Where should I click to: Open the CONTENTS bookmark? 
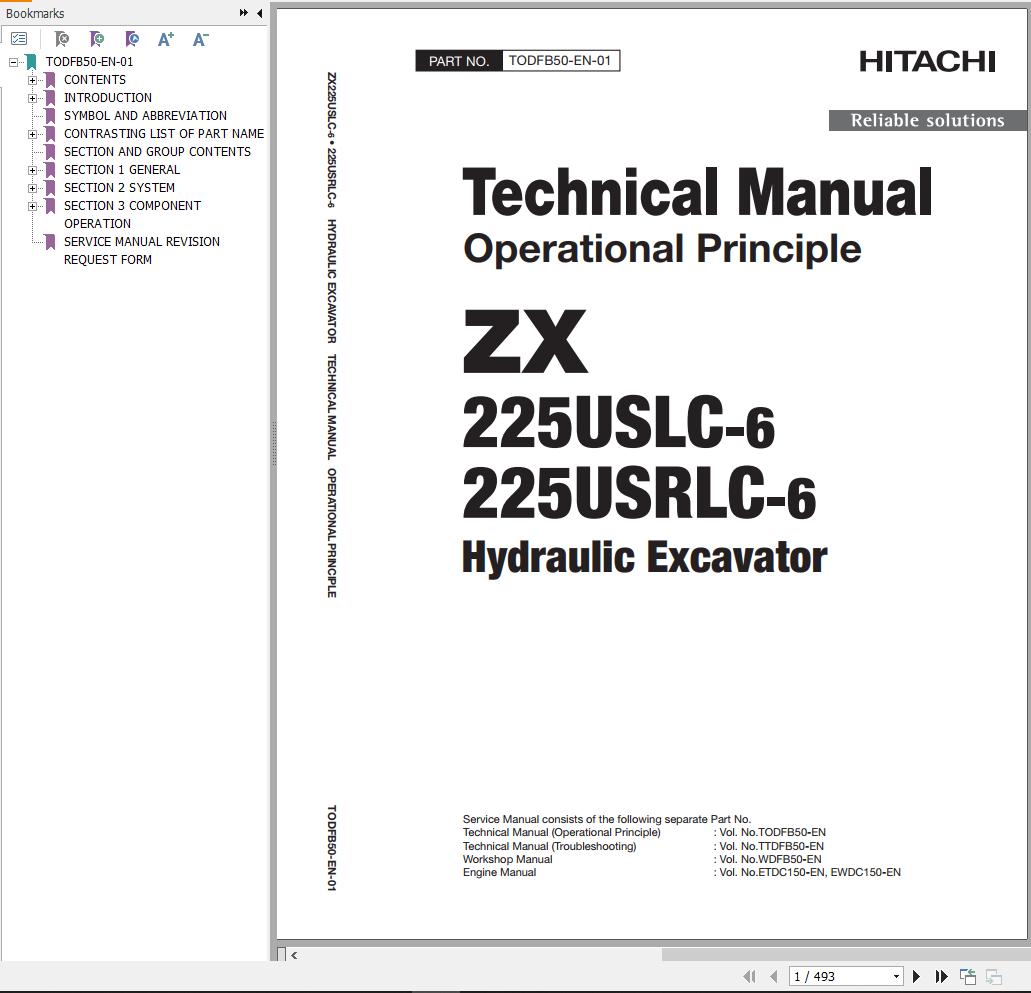(95, 80)
